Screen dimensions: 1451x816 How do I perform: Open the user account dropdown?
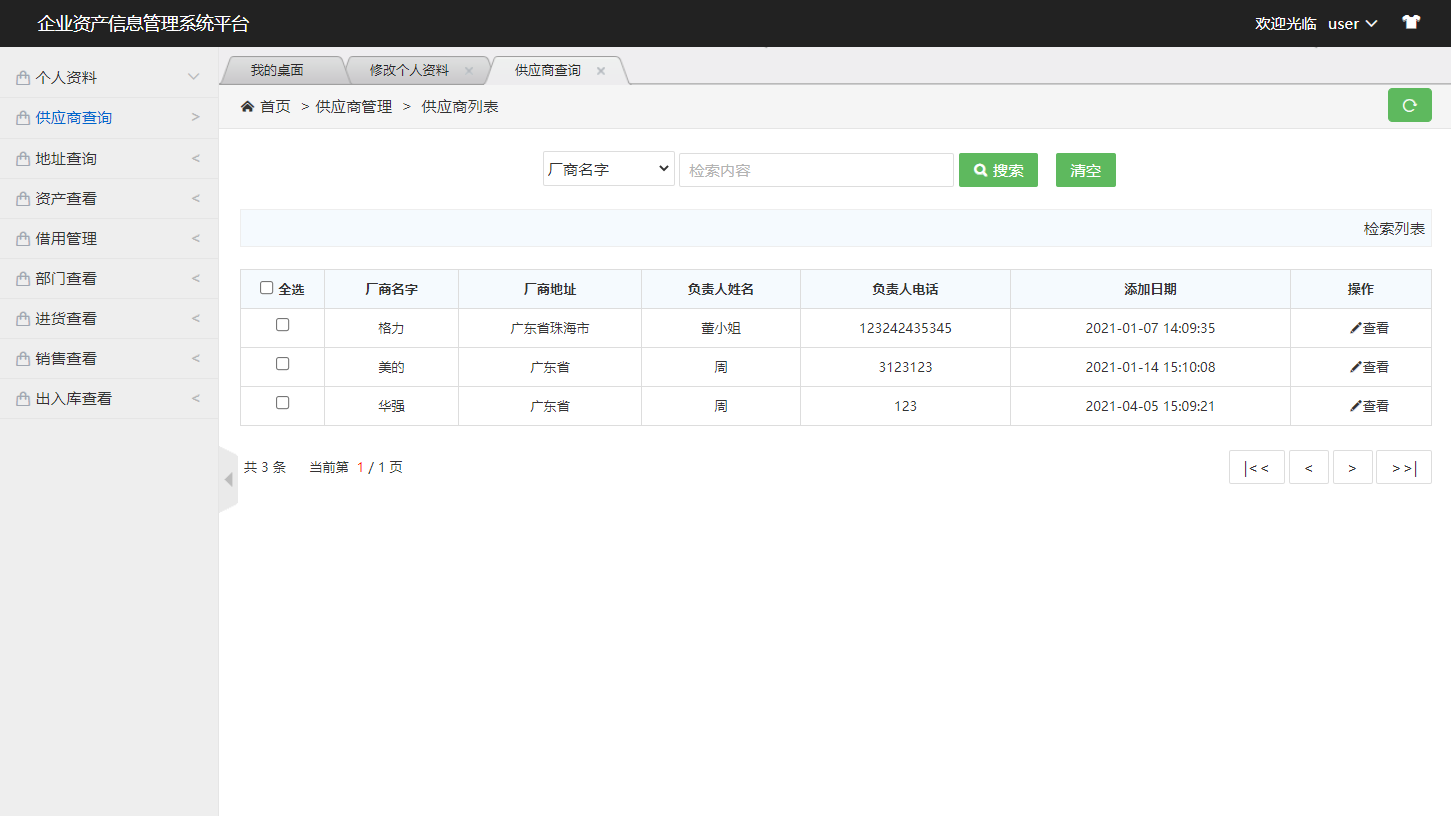click(x=1352, y=23)
